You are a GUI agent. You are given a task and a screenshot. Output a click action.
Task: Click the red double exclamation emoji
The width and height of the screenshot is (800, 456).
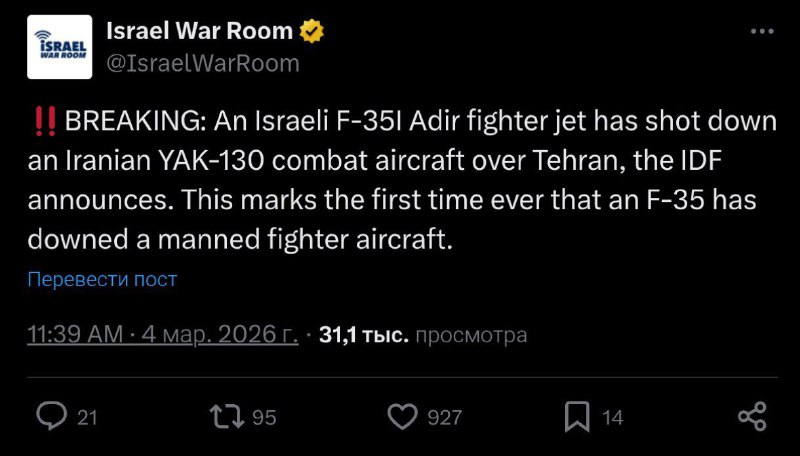click(45, 123)
